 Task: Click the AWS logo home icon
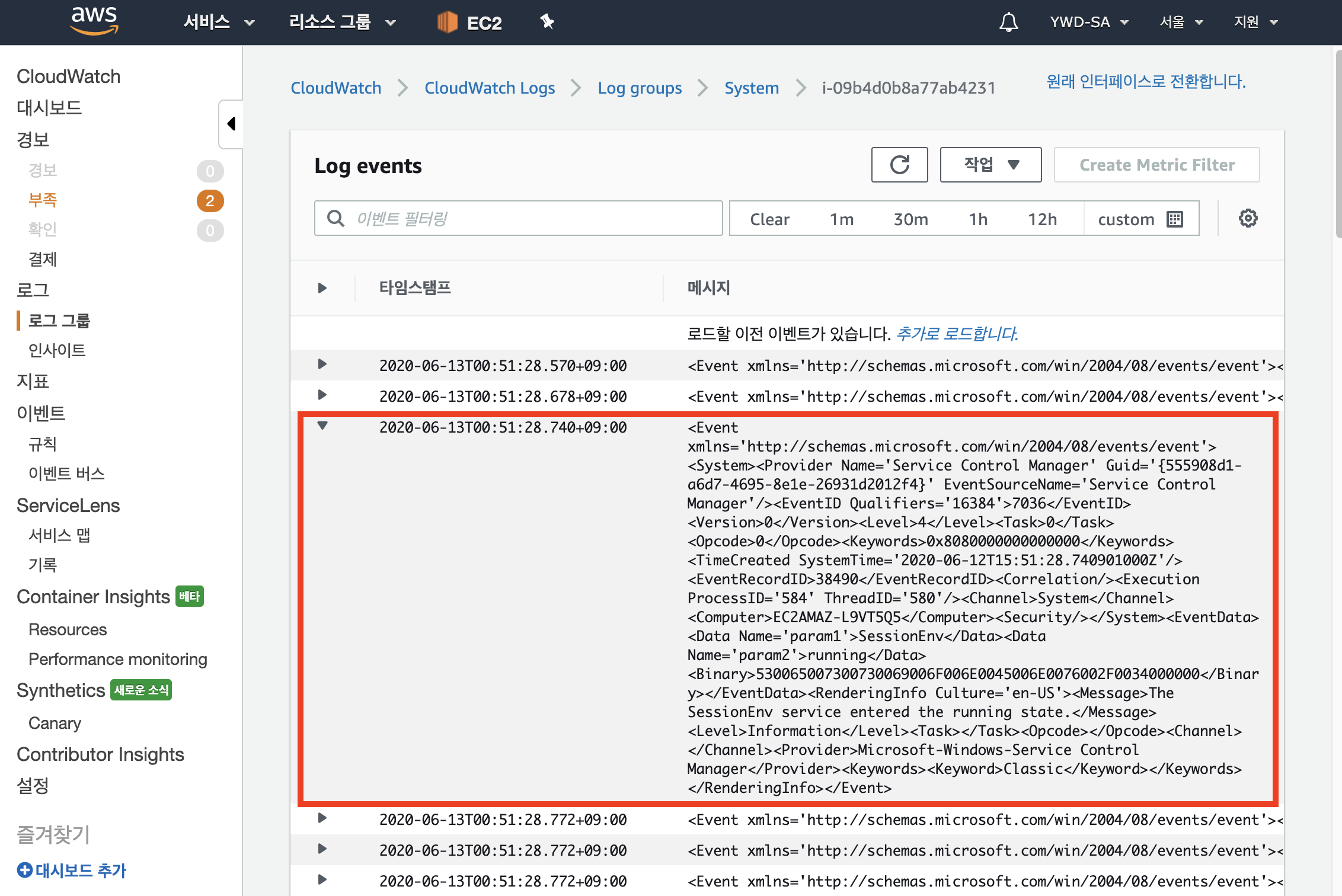[x=94, y=21]
